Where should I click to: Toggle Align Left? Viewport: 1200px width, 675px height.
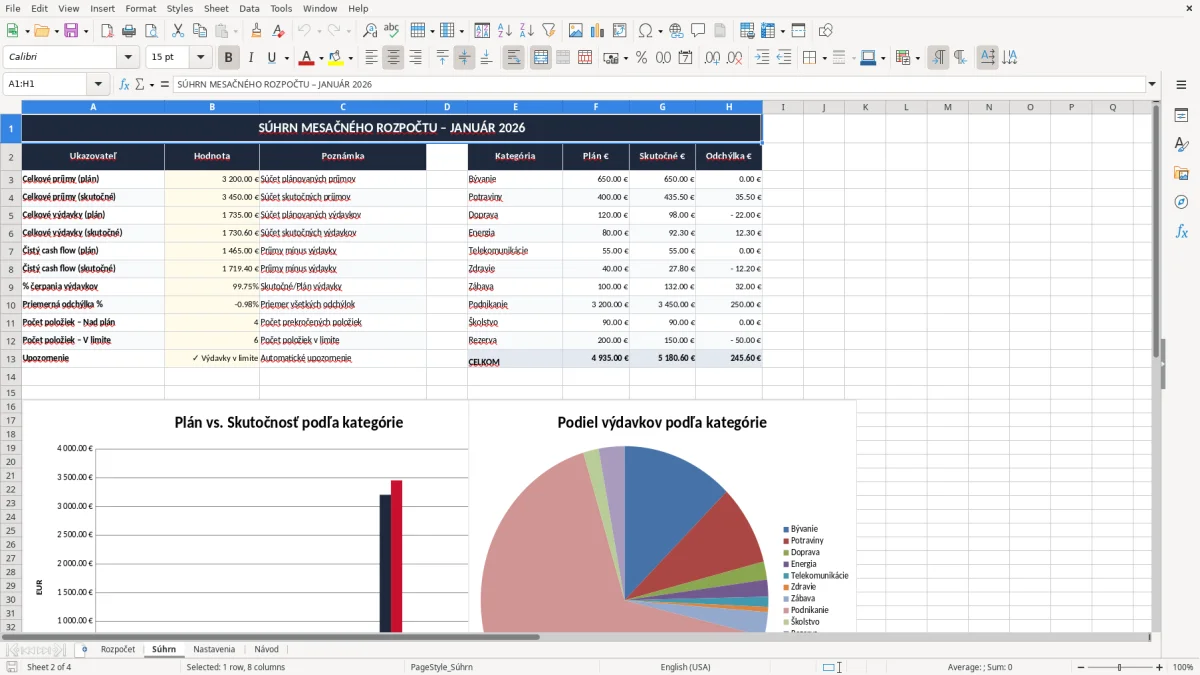pyautogui.click(x=371, y=58)
